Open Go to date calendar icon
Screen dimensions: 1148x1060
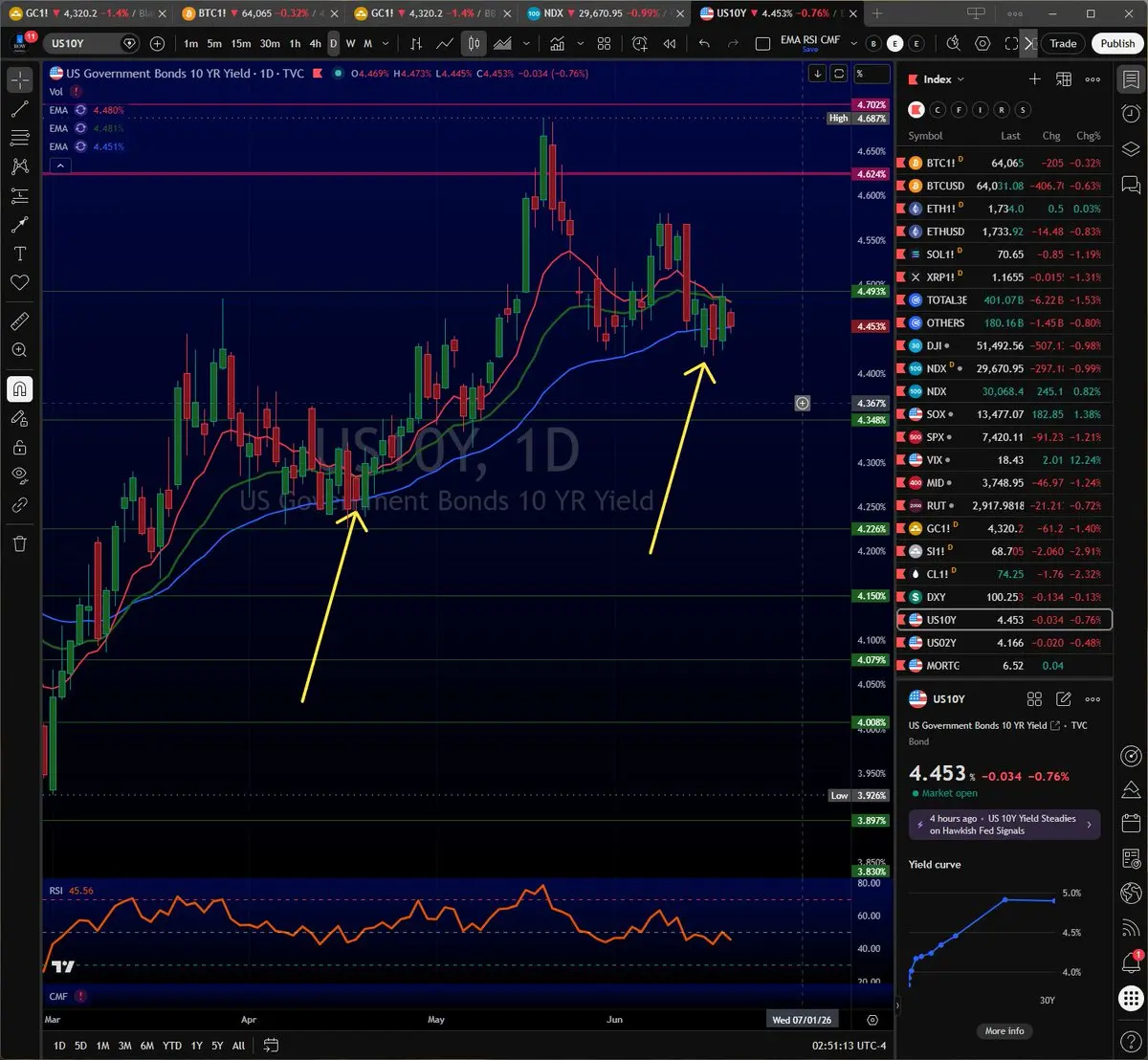[271, 1046]
